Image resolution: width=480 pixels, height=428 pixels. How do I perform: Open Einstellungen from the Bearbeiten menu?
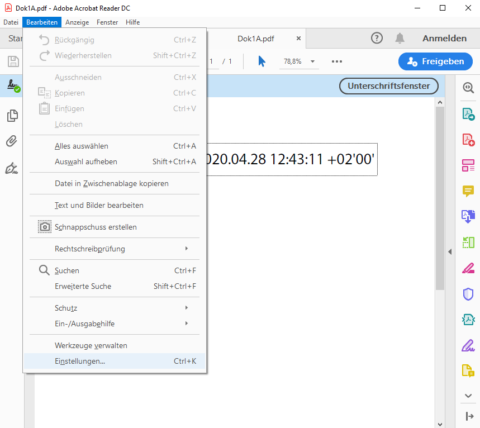[x=114, y=361]
